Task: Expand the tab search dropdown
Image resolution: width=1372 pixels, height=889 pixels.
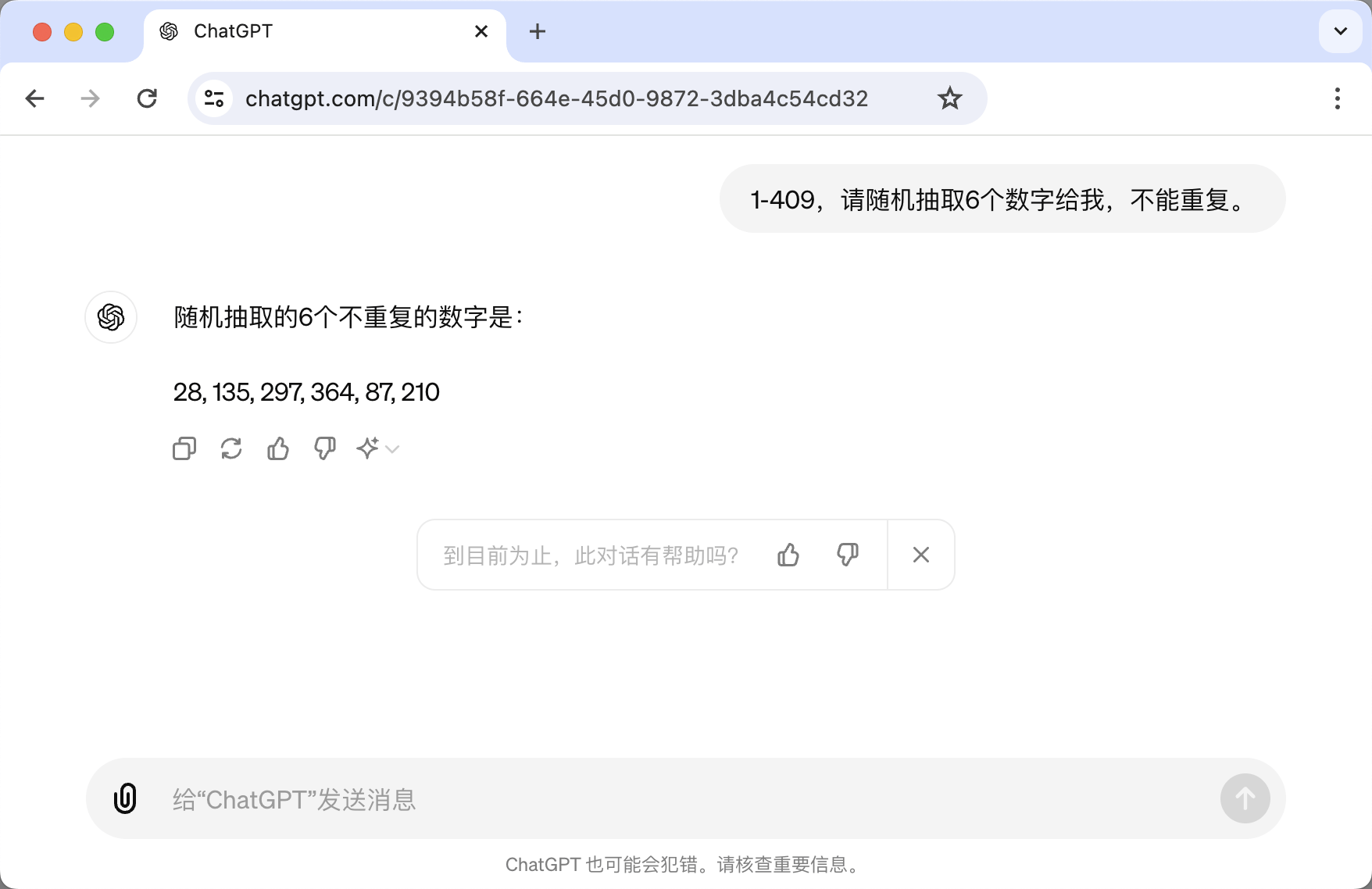Action: pyautogui.click(x=1341, y=31)
